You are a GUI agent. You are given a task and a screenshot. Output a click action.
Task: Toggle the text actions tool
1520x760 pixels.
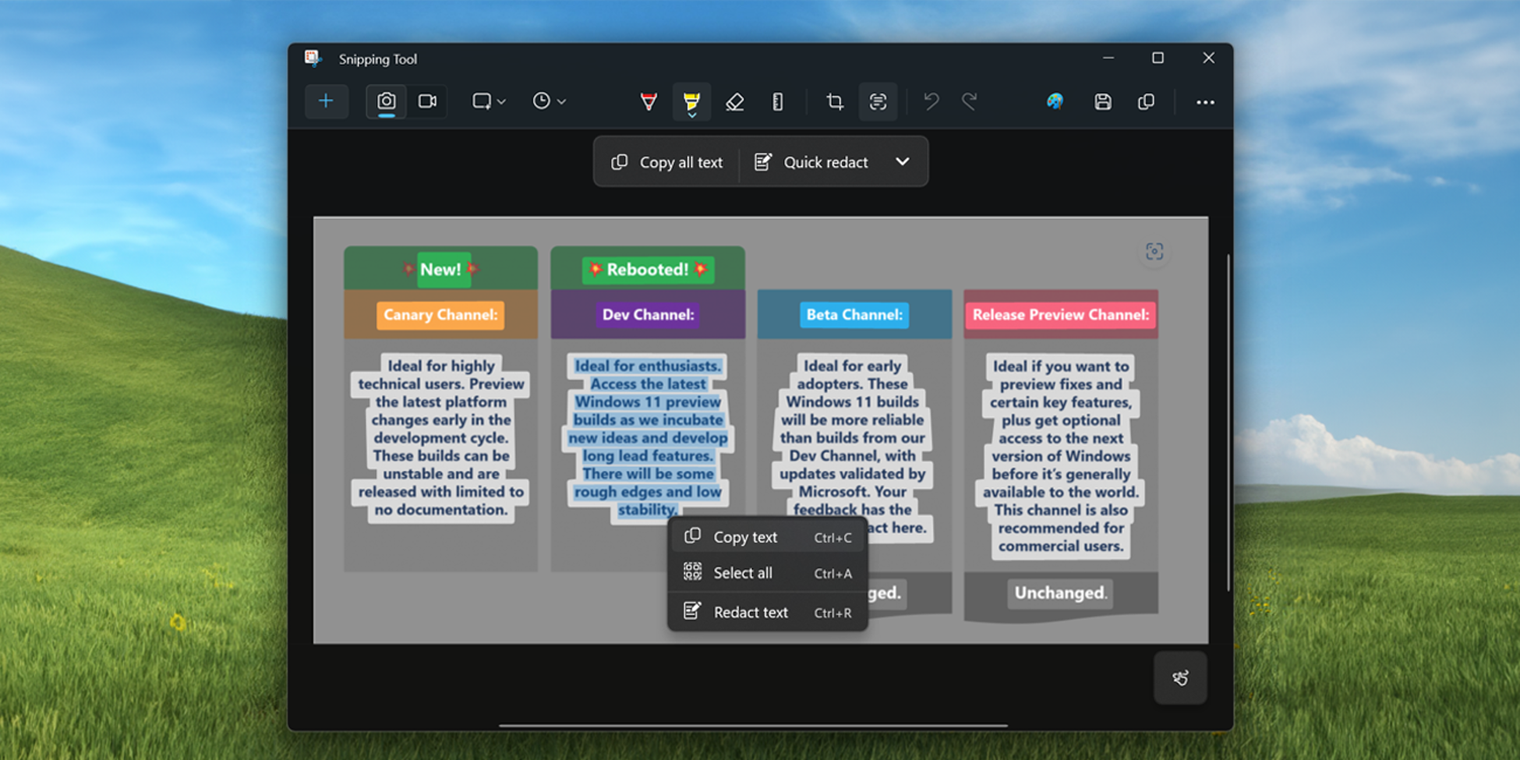878,101
